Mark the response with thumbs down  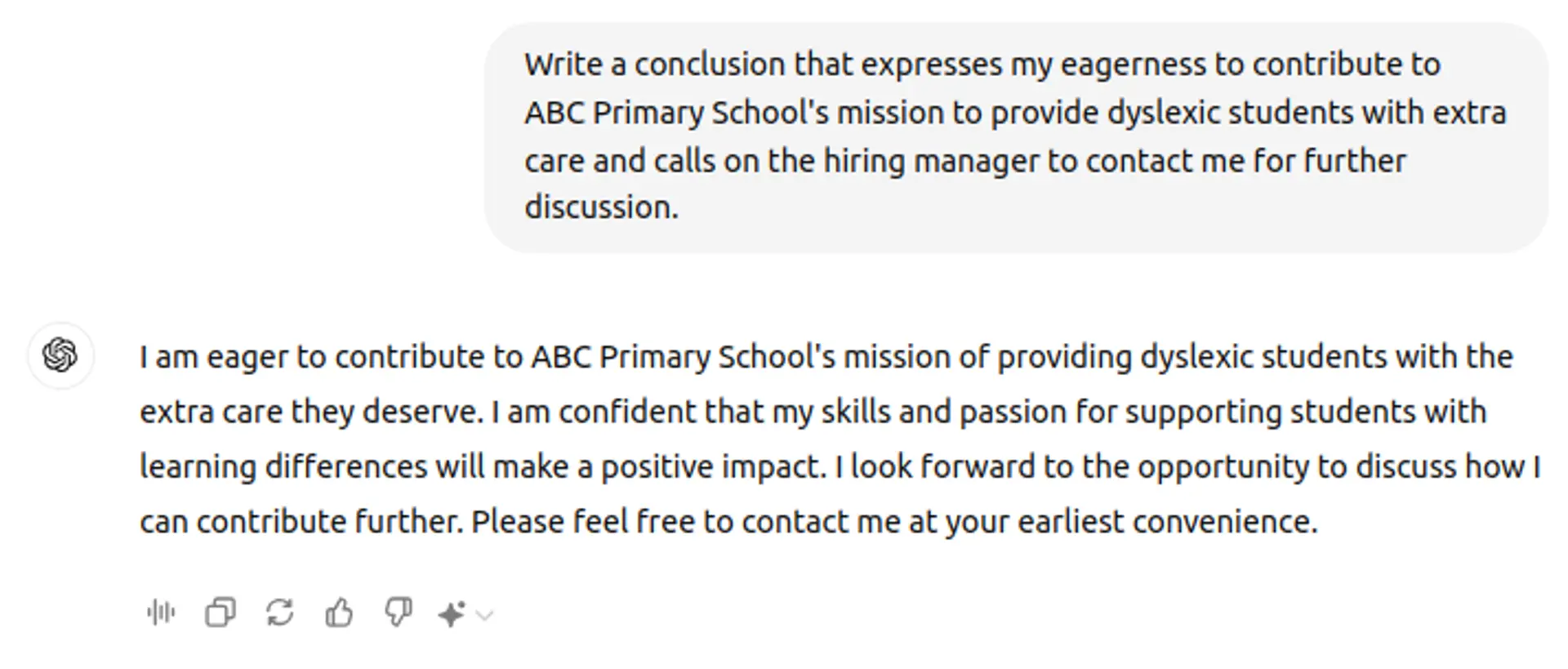399,613
